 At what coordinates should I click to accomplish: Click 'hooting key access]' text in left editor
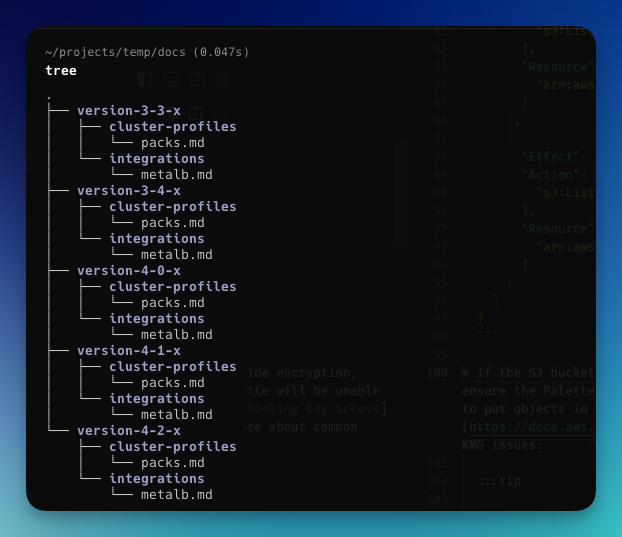click(x=316, y=409)
